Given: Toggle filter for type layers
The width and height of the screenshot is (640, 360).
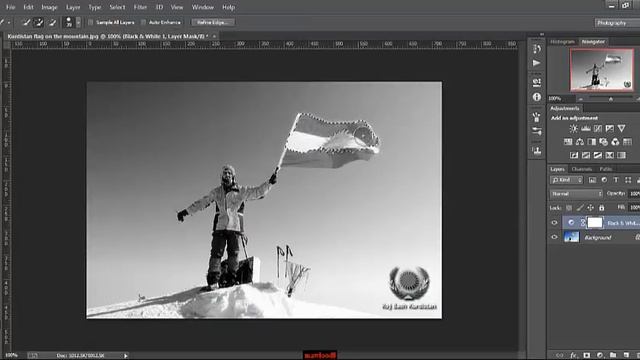Looking at the screenshot, I should (616, 180).
